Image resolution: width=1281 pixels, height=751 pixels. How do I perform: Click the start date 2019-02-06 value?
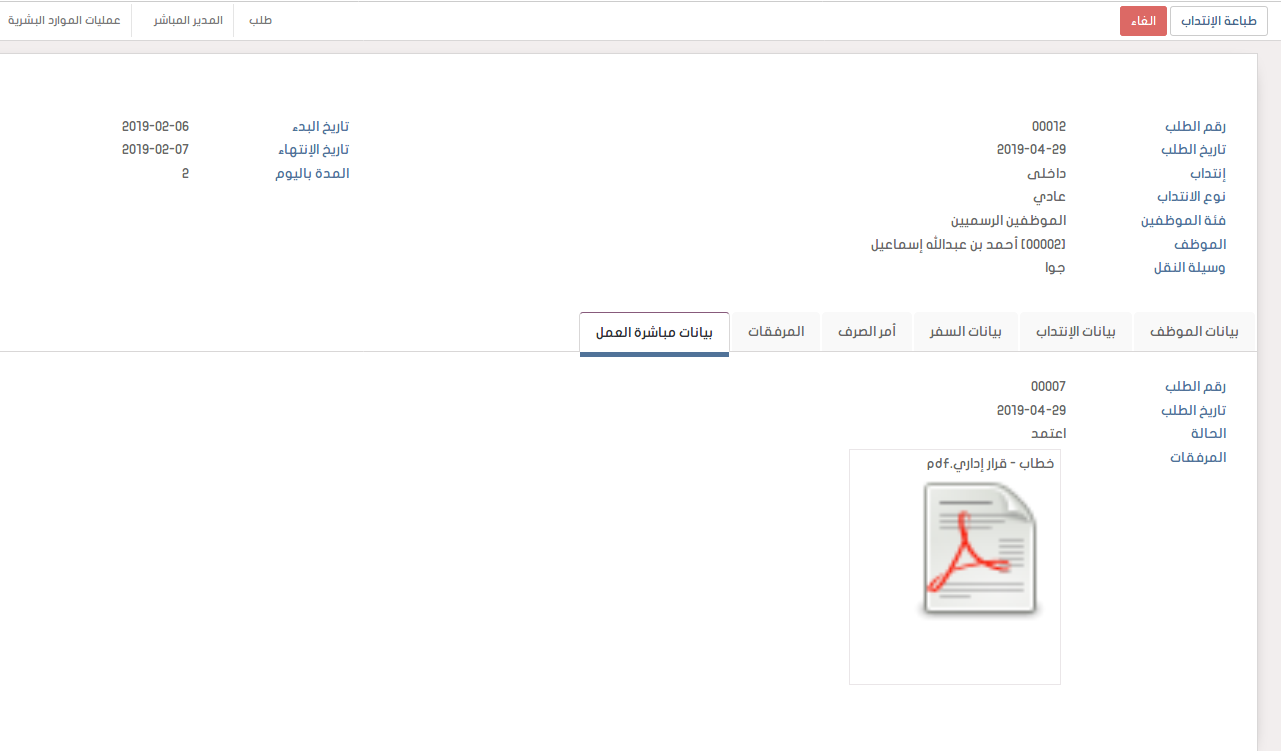point(155,126)
